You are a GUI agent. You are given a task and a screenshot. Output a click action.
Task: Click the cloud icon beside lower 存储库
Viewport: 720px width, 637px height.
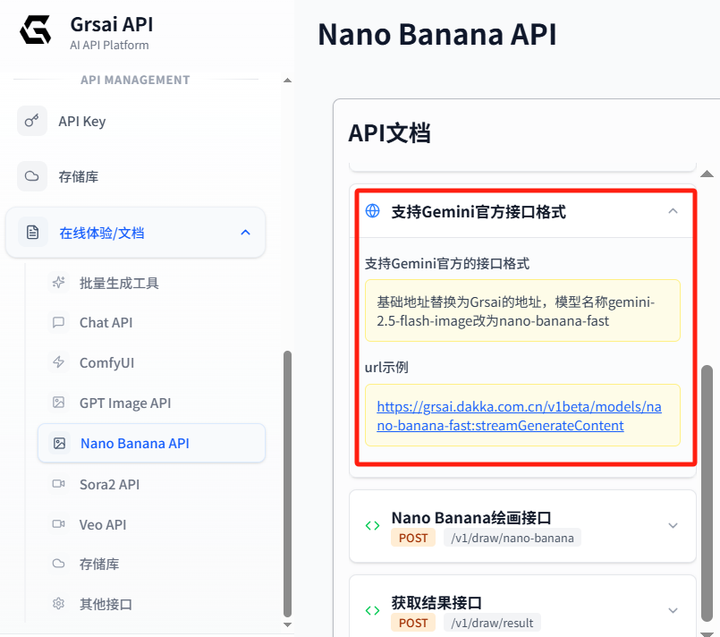coord(58,564)
